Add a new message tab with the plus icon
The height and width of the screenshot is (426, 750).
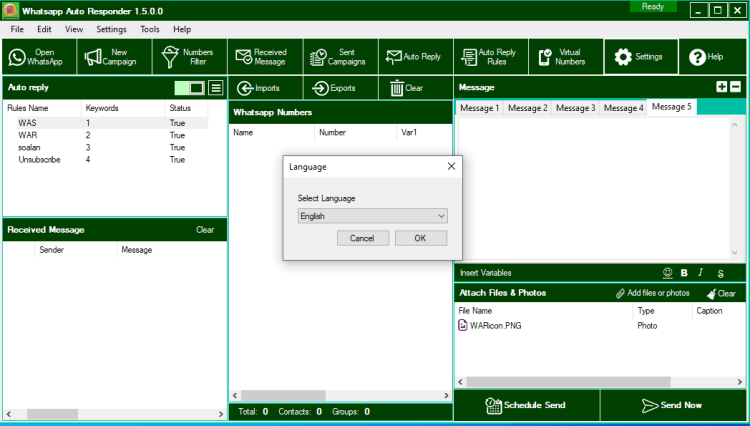(x=721, y=87)
